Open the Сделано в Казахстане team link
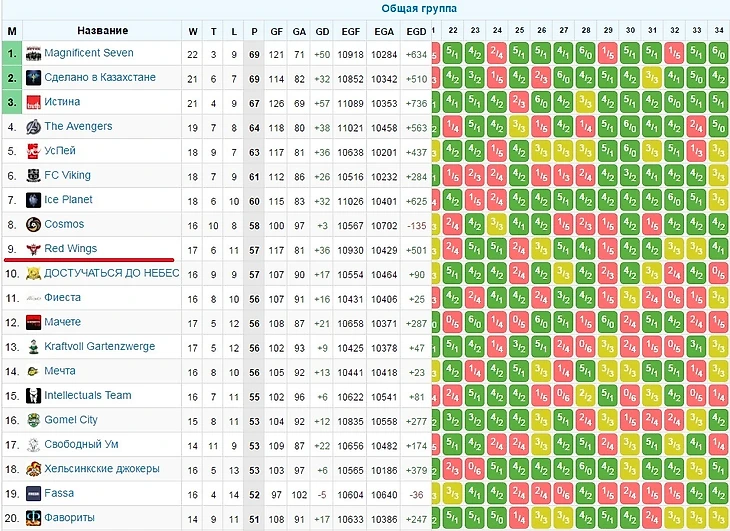The image size is (730, 531). click(100, 78)
